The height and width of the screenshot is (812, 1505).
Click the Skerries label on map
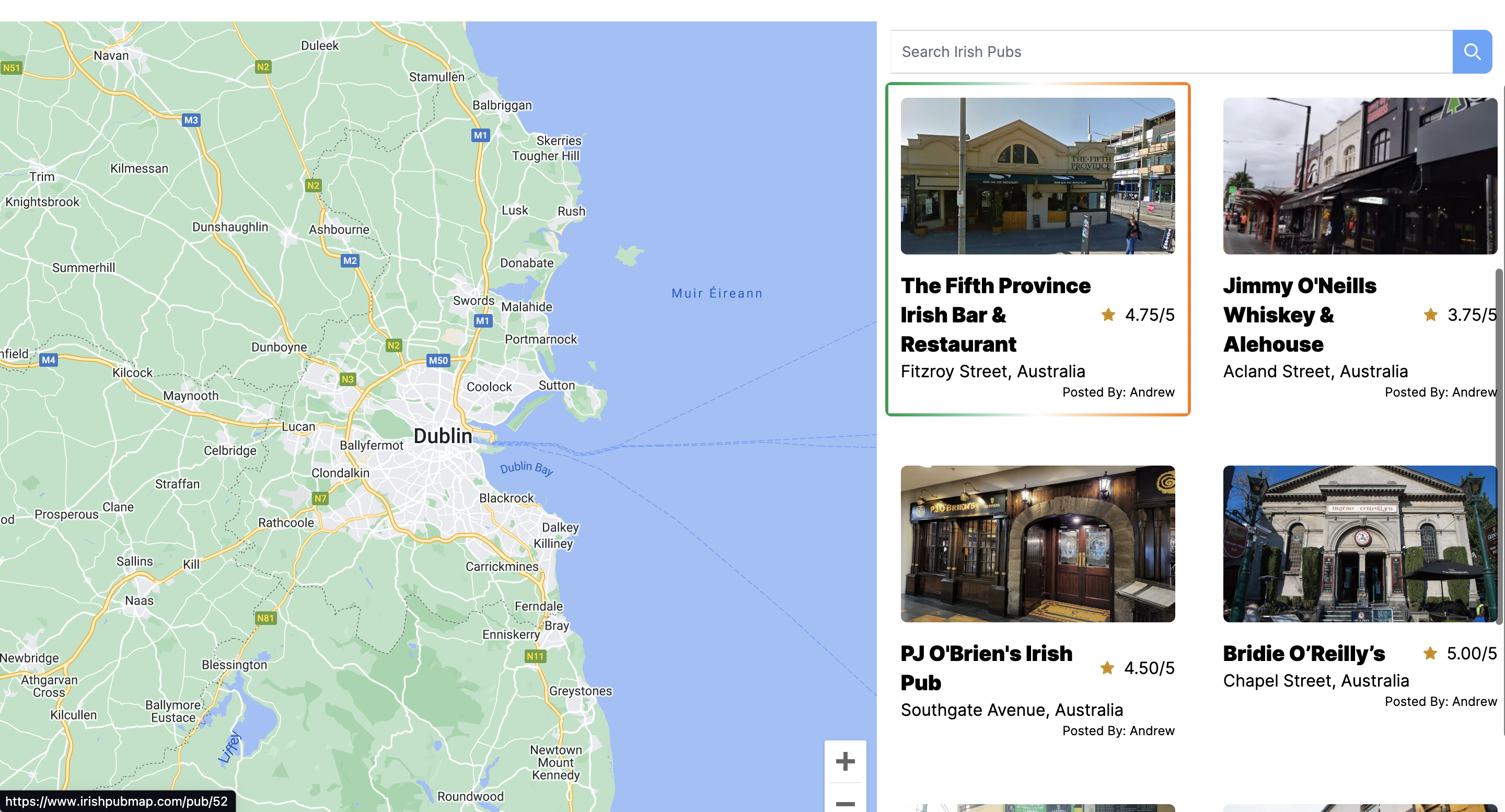coord(559,141)
